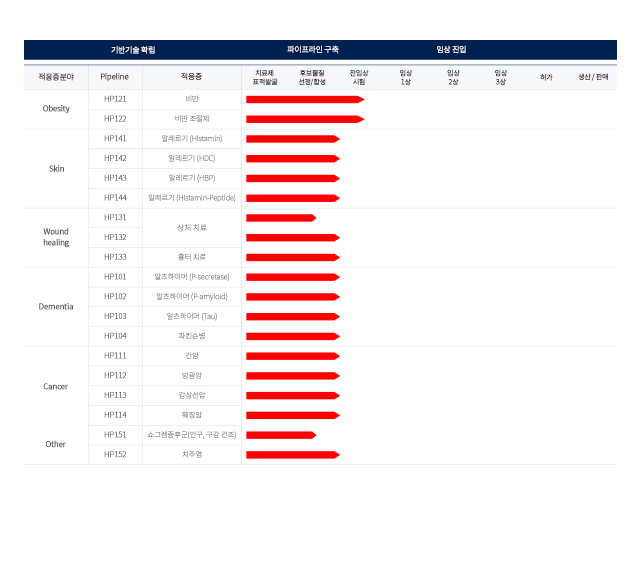The image size is (640, 565).
Task: Click the HP131 wound treatment progress bar
Action: pyautogui.click(x=280, y=218)
